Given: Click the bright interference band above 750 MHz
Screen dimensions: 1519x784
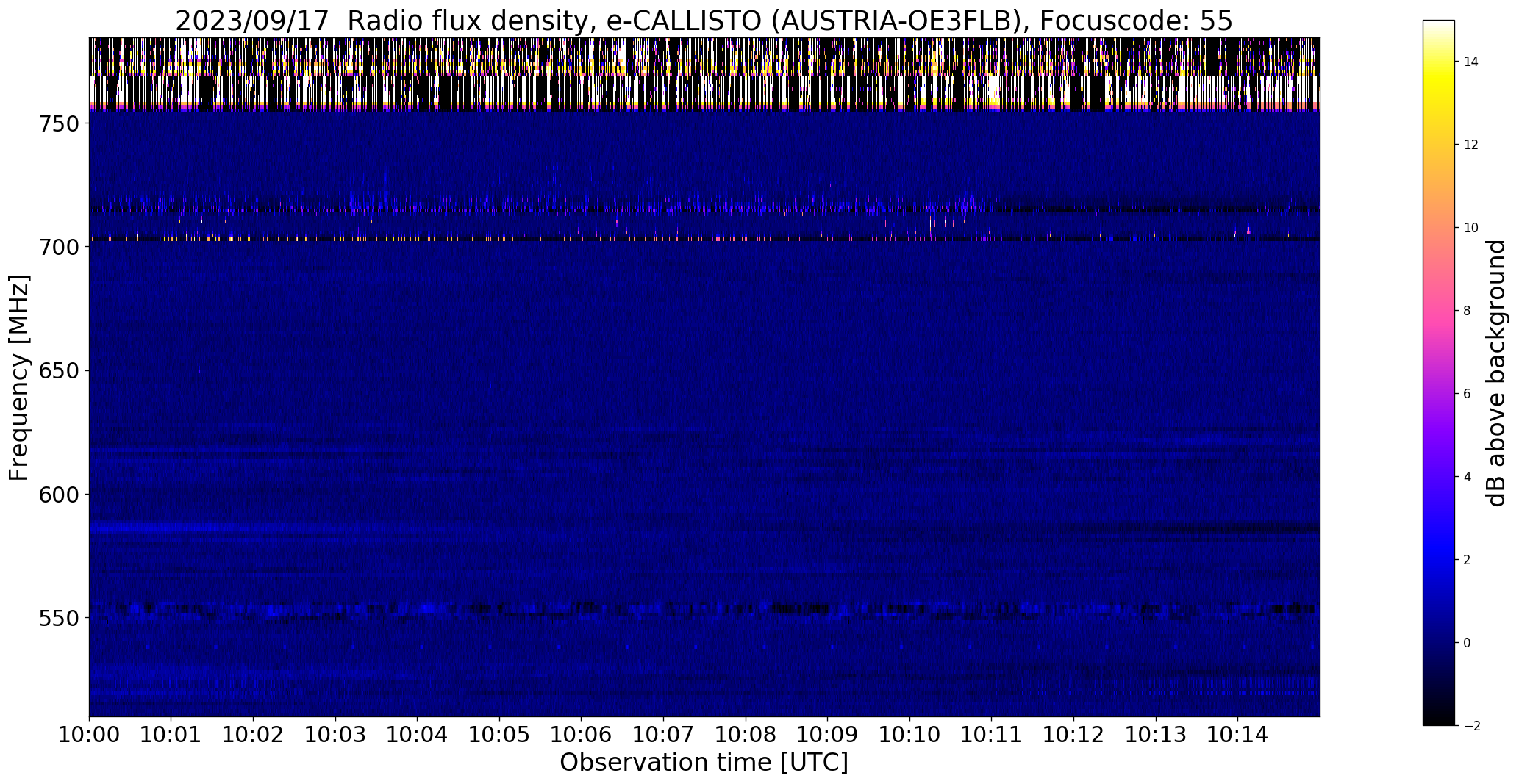Looking at the screenshot, I should click(704, 75).
